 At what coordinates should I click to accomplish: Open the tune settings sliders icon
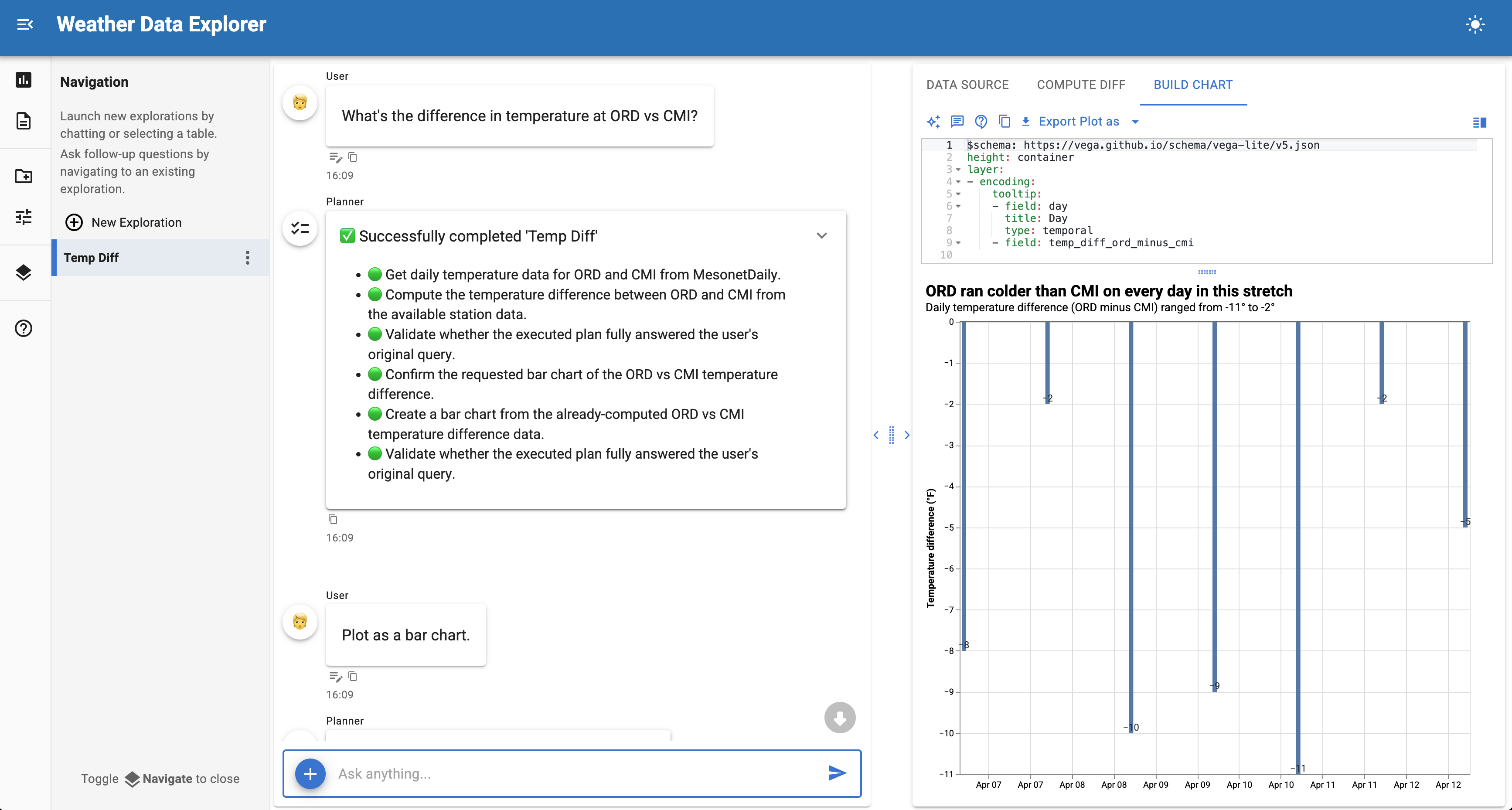24,217
